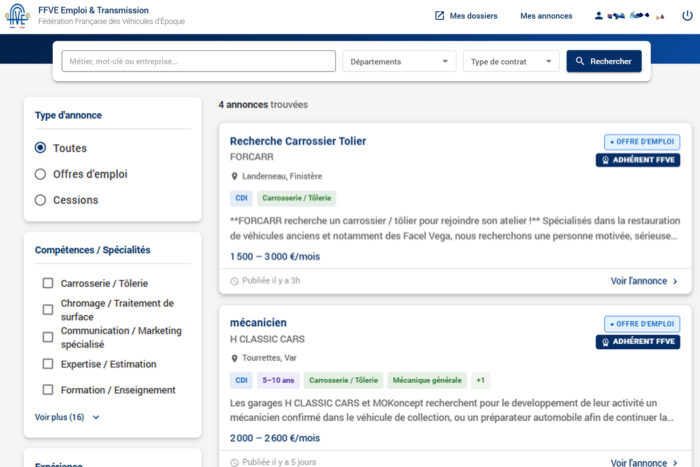Click the 5–10 ans experience tag
Image resolution: width=700 pixels, height=467 pixels.
coord(278,380)
